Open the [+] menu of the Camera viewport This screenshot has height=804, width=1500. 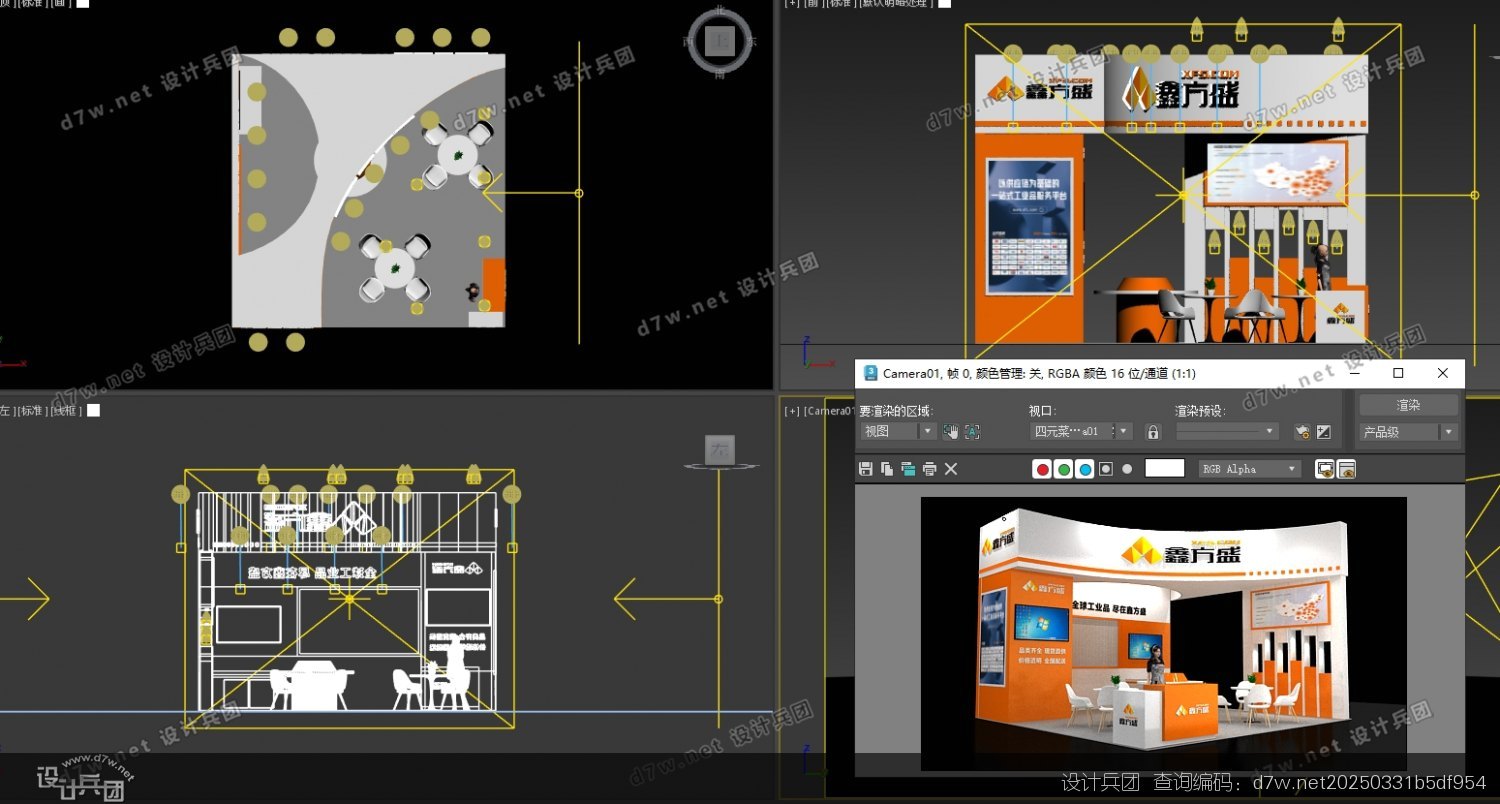[792, 410]
